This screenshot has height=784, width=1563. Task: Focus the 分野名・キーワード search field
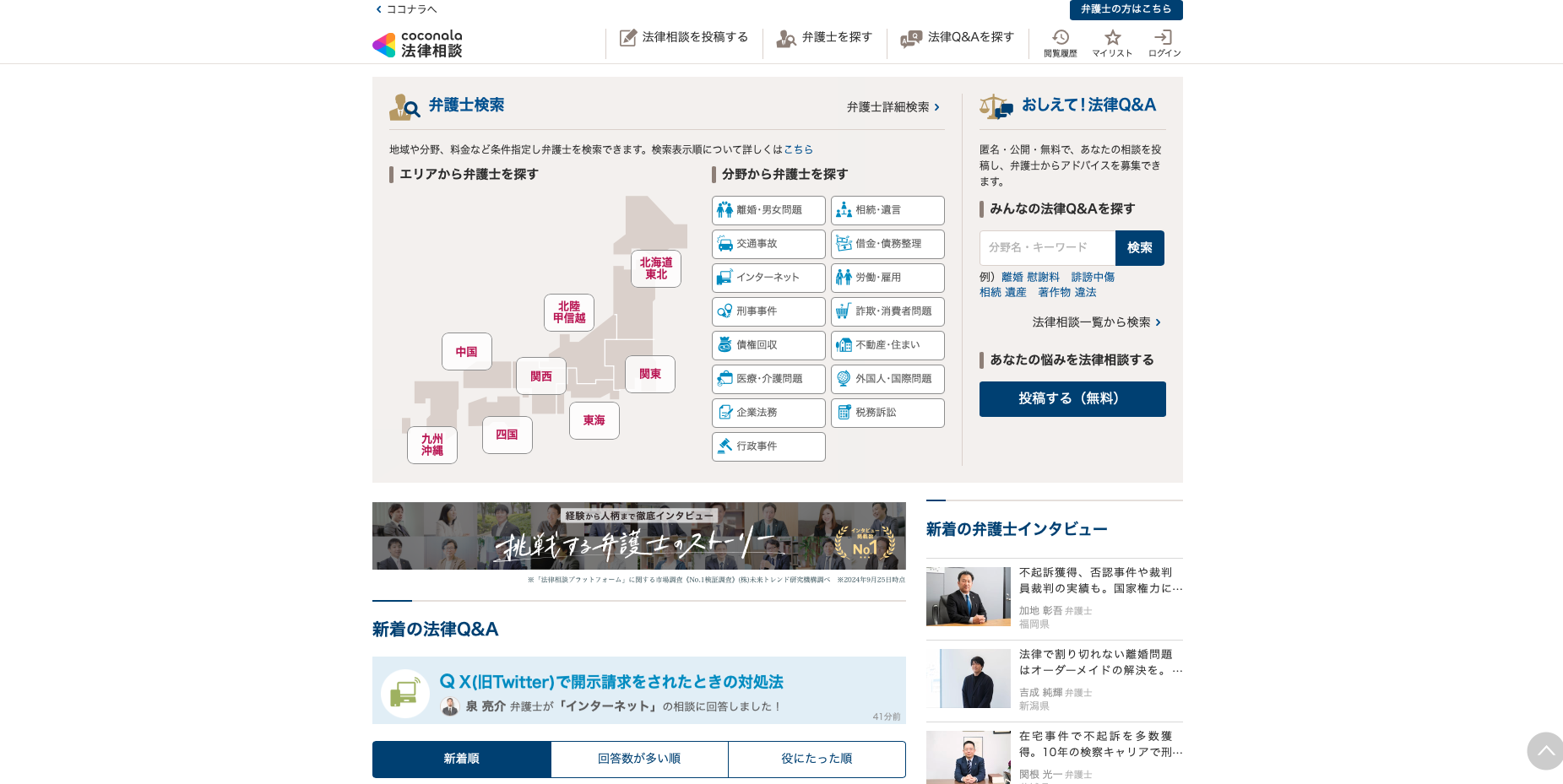1047,248
